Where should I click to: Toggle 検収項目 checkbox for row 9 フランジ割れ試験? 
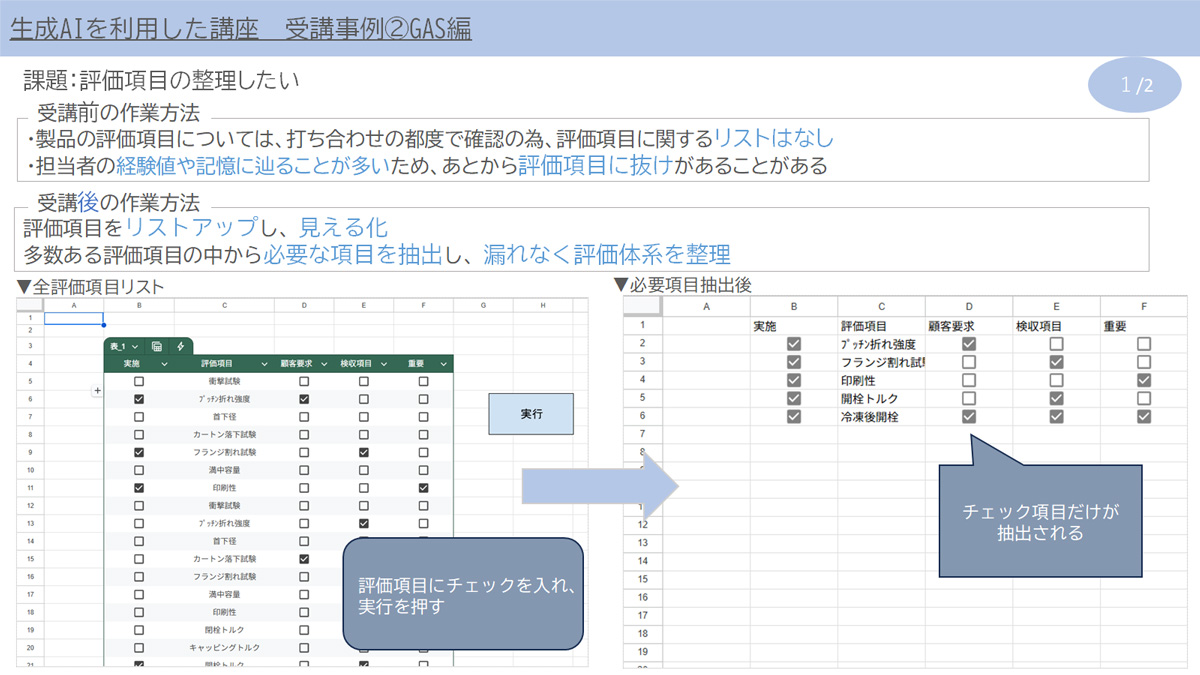tap(363, 452)
